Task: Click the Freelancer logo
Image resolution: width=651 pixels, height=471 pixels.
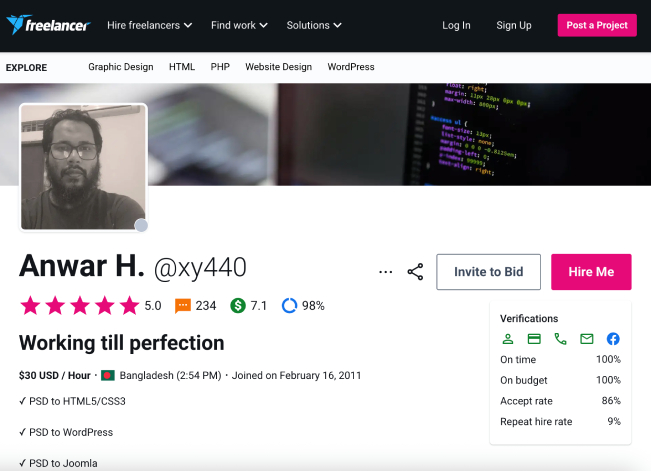Action: 48,25
